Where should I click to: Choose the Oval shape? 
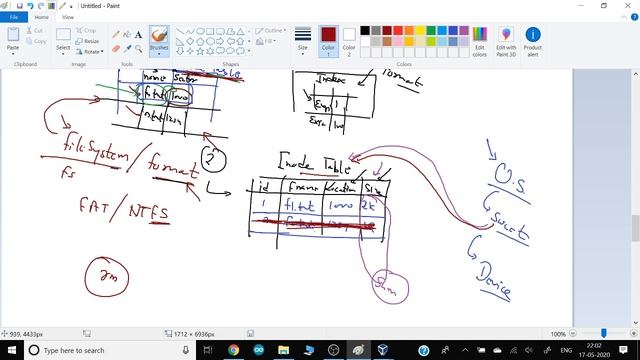click(200, 31)
